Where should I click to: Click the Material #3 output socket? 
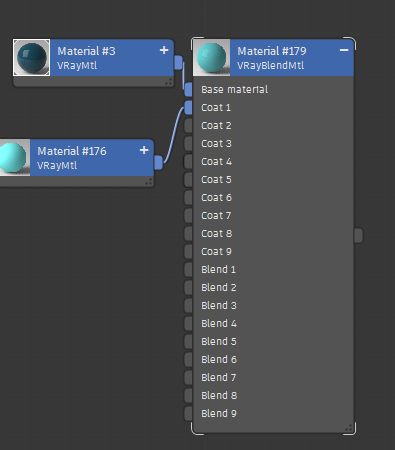coord(179,63)
